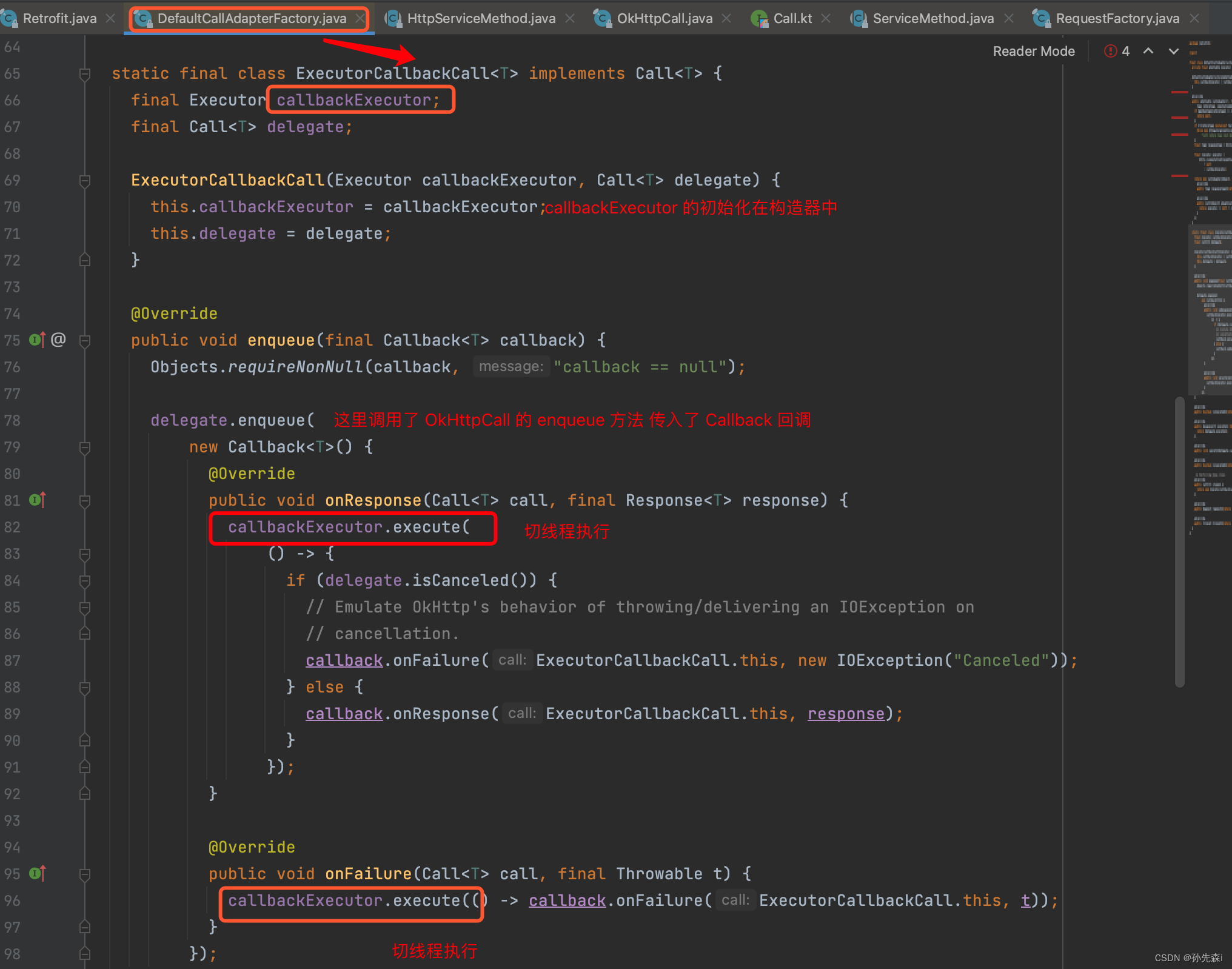Close the Call.kt tab

[x=826, y=18]
